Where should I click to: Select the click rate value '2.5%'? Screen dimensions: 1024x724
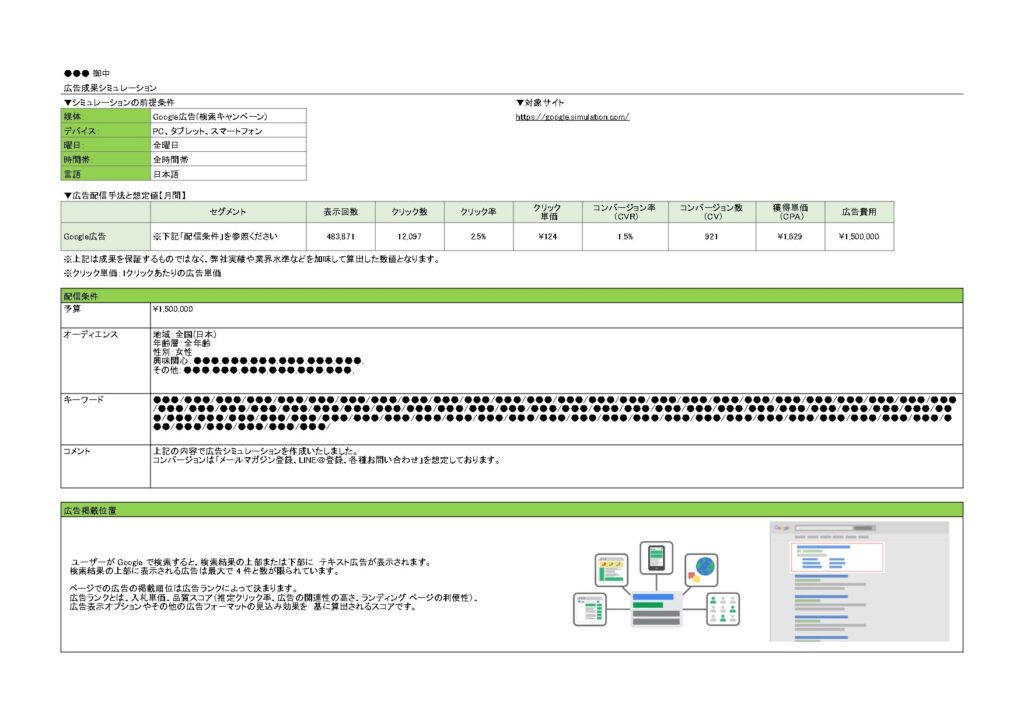479,236
